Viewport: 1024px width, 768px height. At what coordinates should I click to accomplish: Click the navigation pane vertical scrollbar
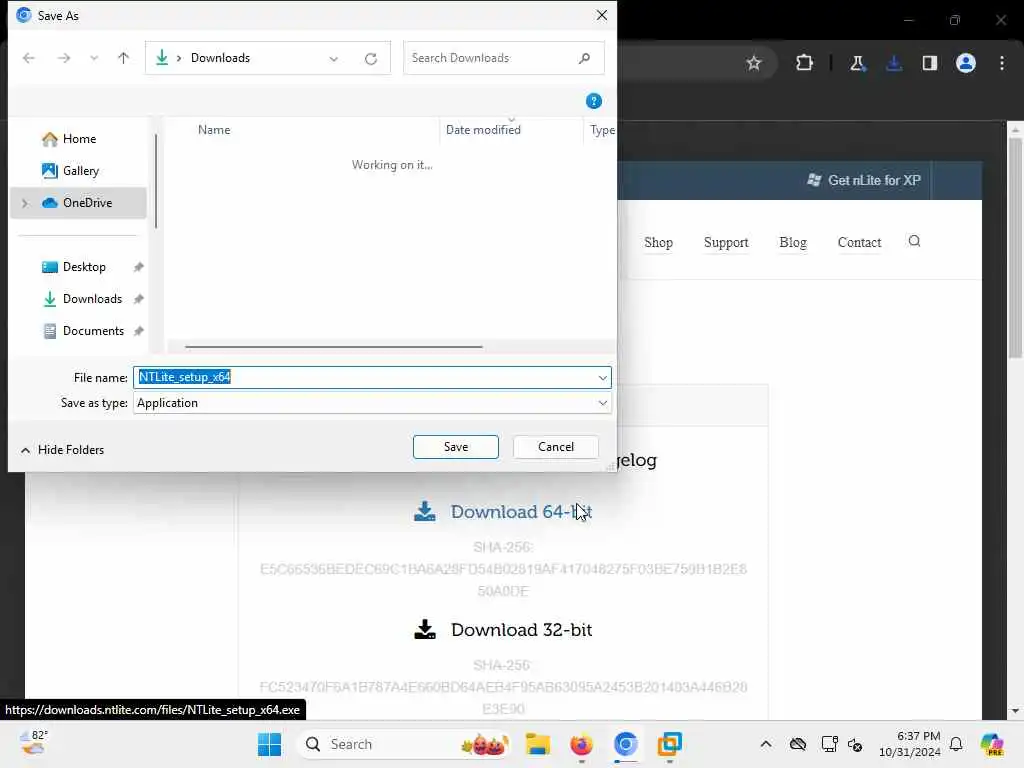[x=155, y=182]
